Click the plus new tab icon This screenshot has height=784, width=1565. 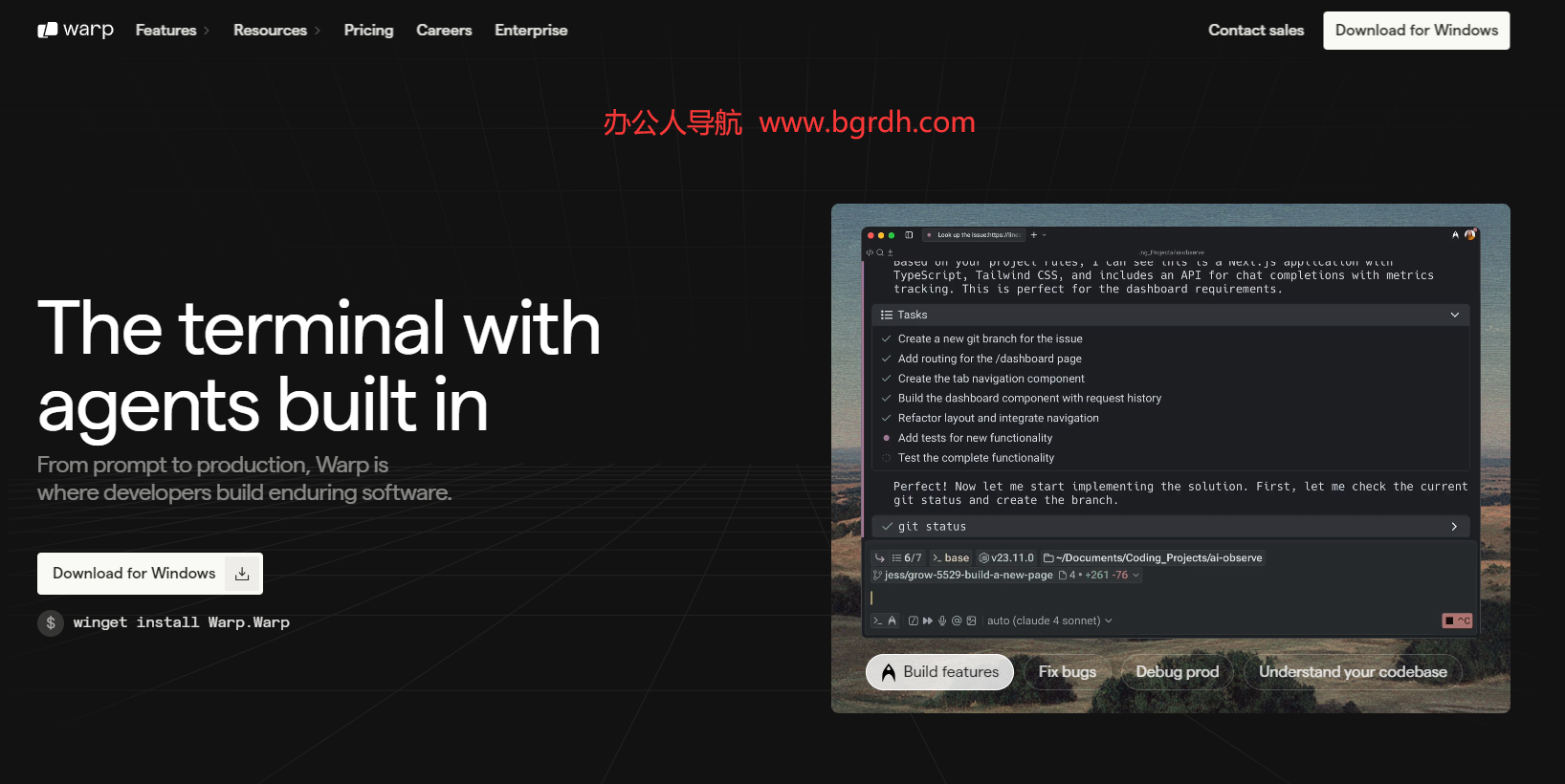pos(1033,235)
